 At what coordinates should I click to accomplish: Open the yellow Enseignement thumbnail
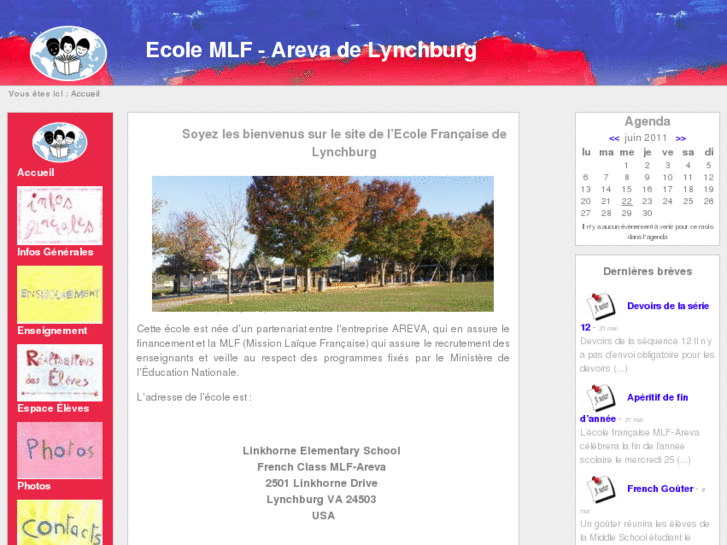[x=60, y=295]
